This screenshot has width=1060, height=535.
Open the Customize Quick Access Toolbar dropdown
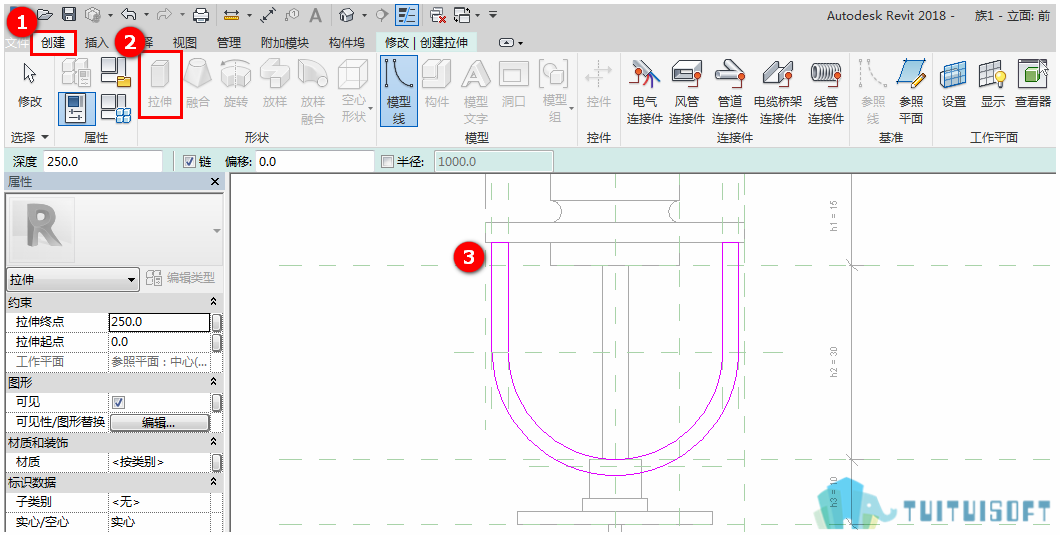click(x=493, y=14)
